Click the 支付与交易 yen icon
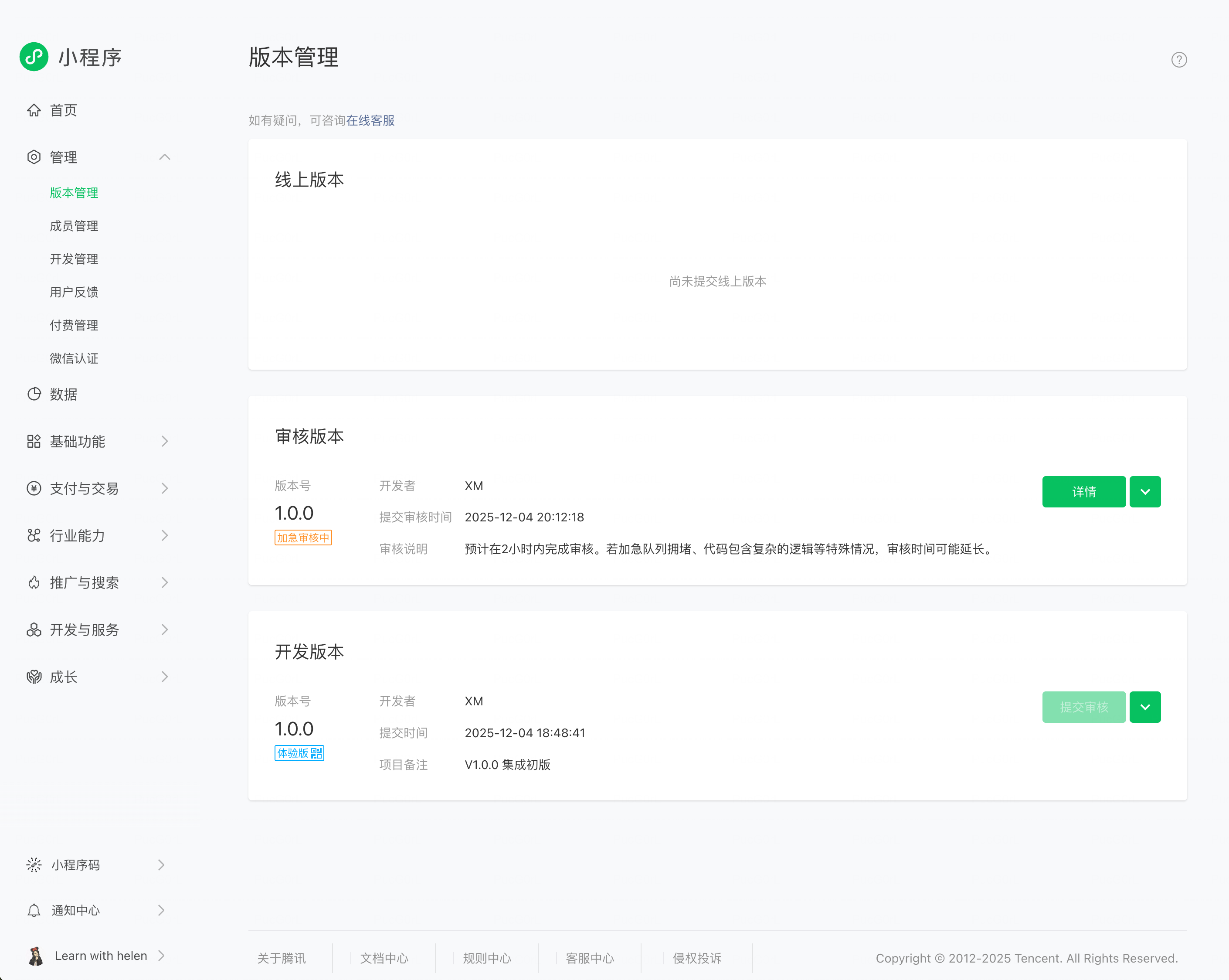1229x980 pixels. [x=34, y=489]
